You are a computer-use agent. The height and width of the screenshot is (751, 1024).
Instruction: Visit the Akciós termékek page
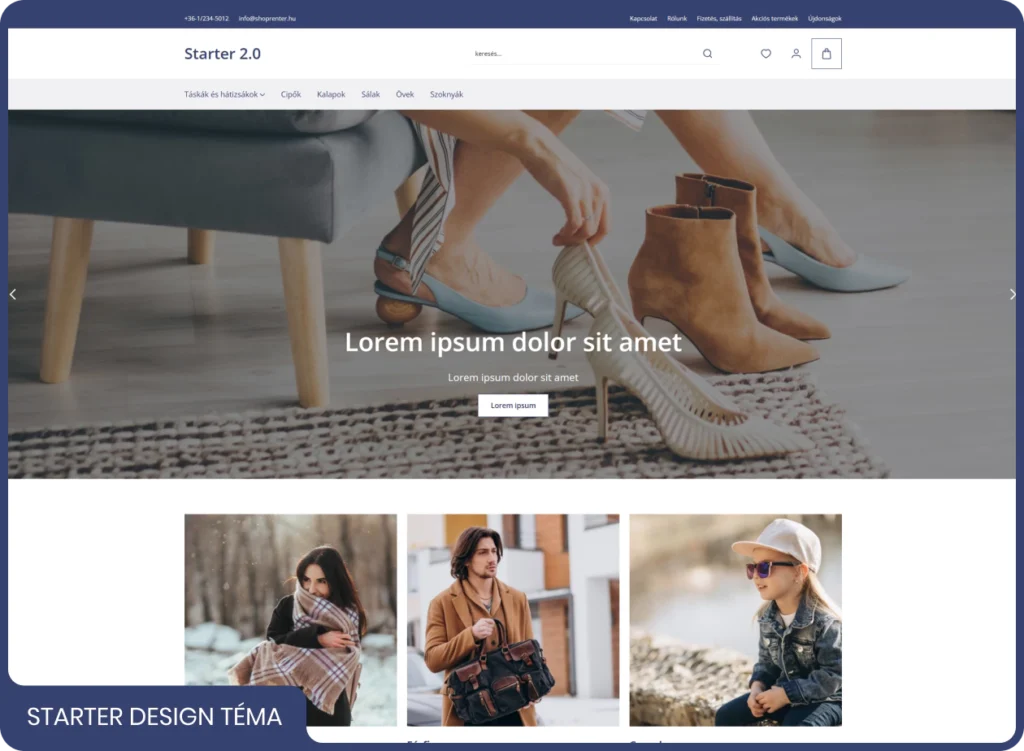click(774, 18)
